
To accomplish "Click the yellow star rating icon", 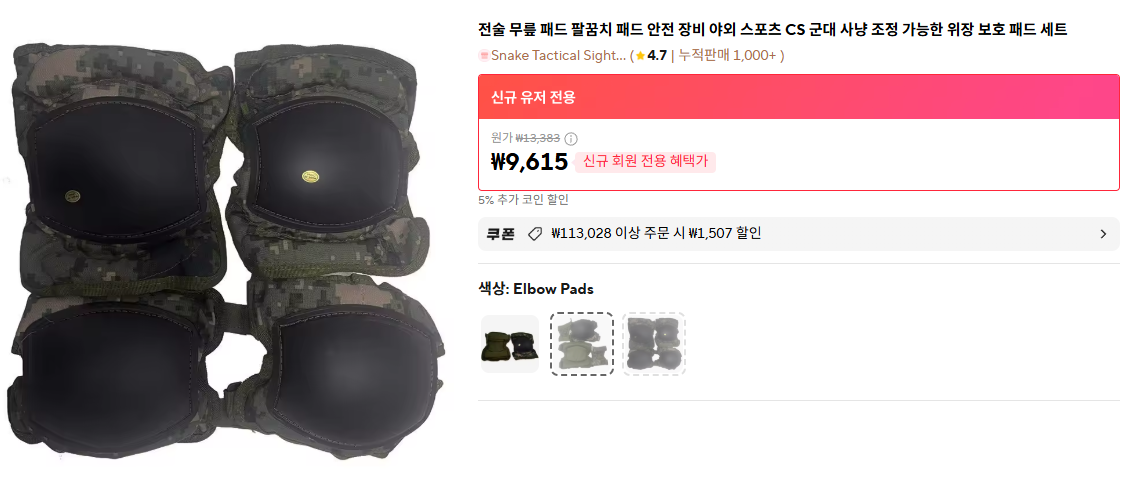I will tap(640, 56).
